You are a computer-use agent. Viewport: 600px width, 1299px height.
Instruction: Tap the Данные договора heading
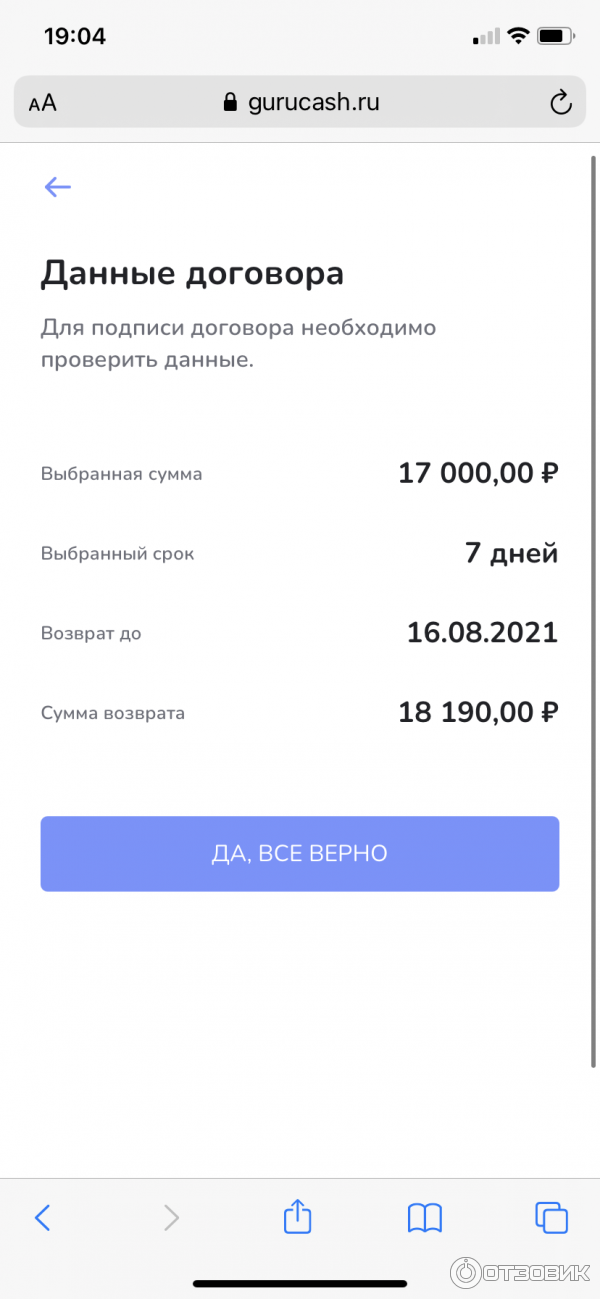point(192,274)
